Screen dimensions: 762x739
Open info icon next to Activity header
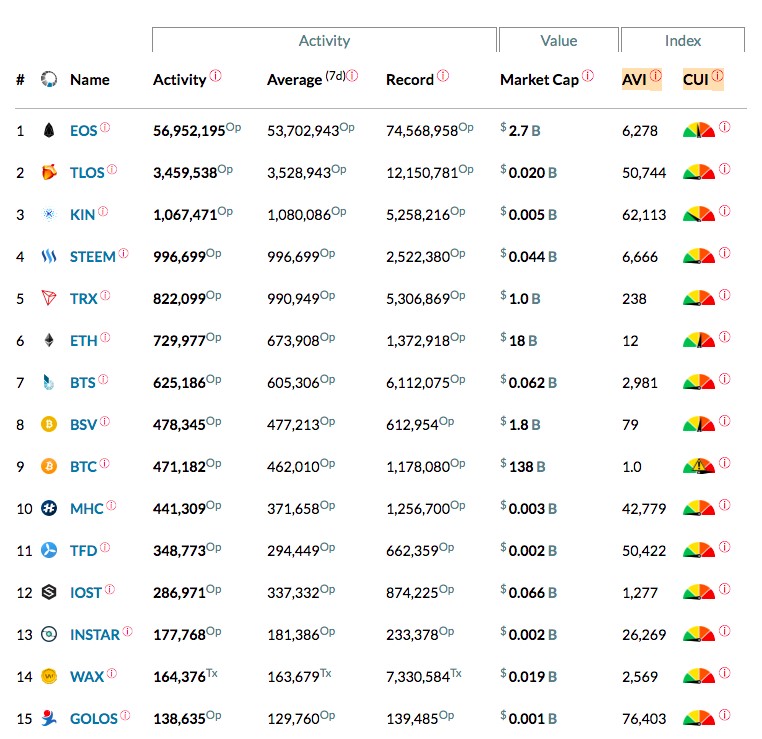pos(215,76)
